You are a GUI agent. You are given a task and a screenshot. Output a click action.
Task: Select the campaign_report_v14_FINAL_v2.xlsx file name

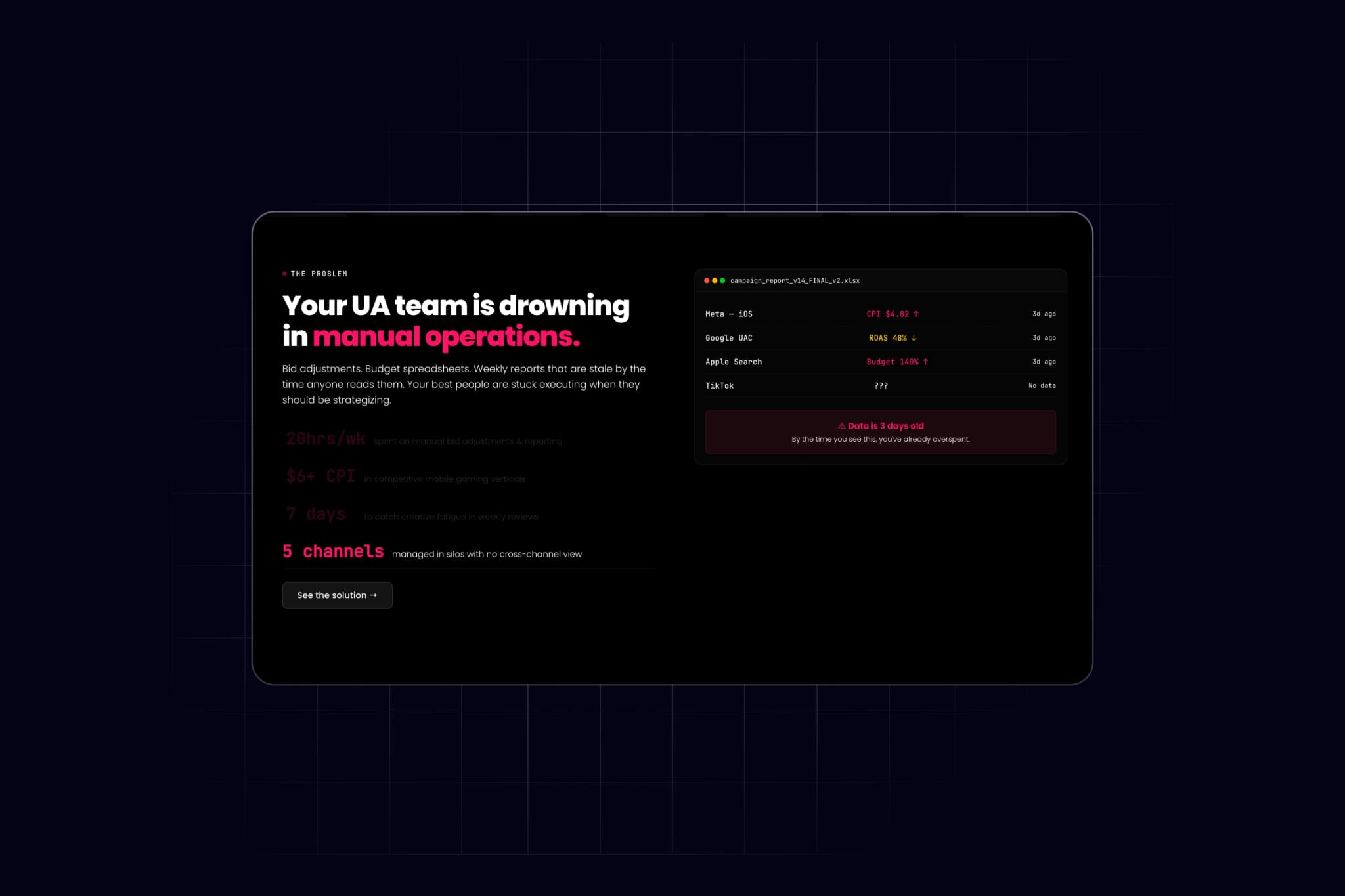pyautogui.click(x=795, y=280)
